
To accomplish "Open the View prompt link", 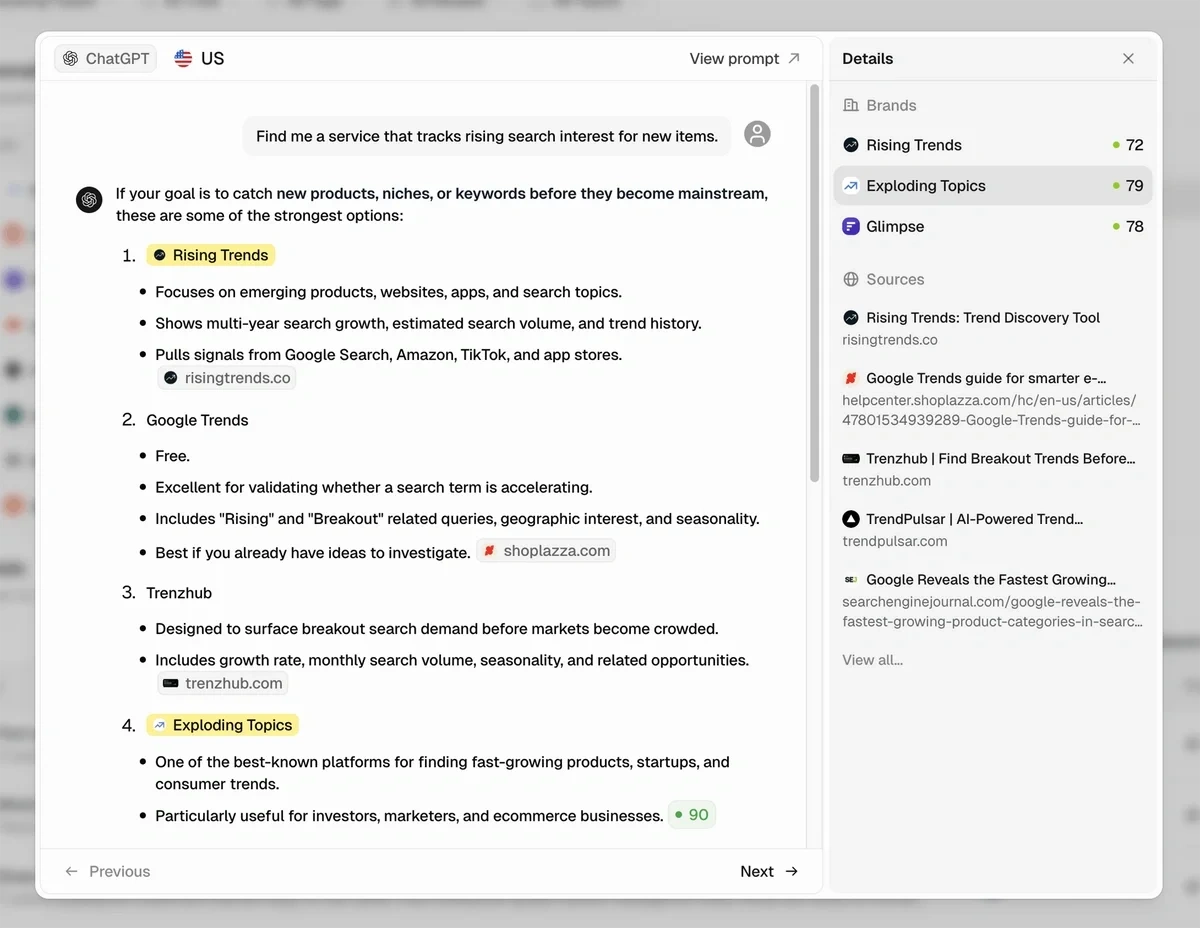I will pos(745,59).
